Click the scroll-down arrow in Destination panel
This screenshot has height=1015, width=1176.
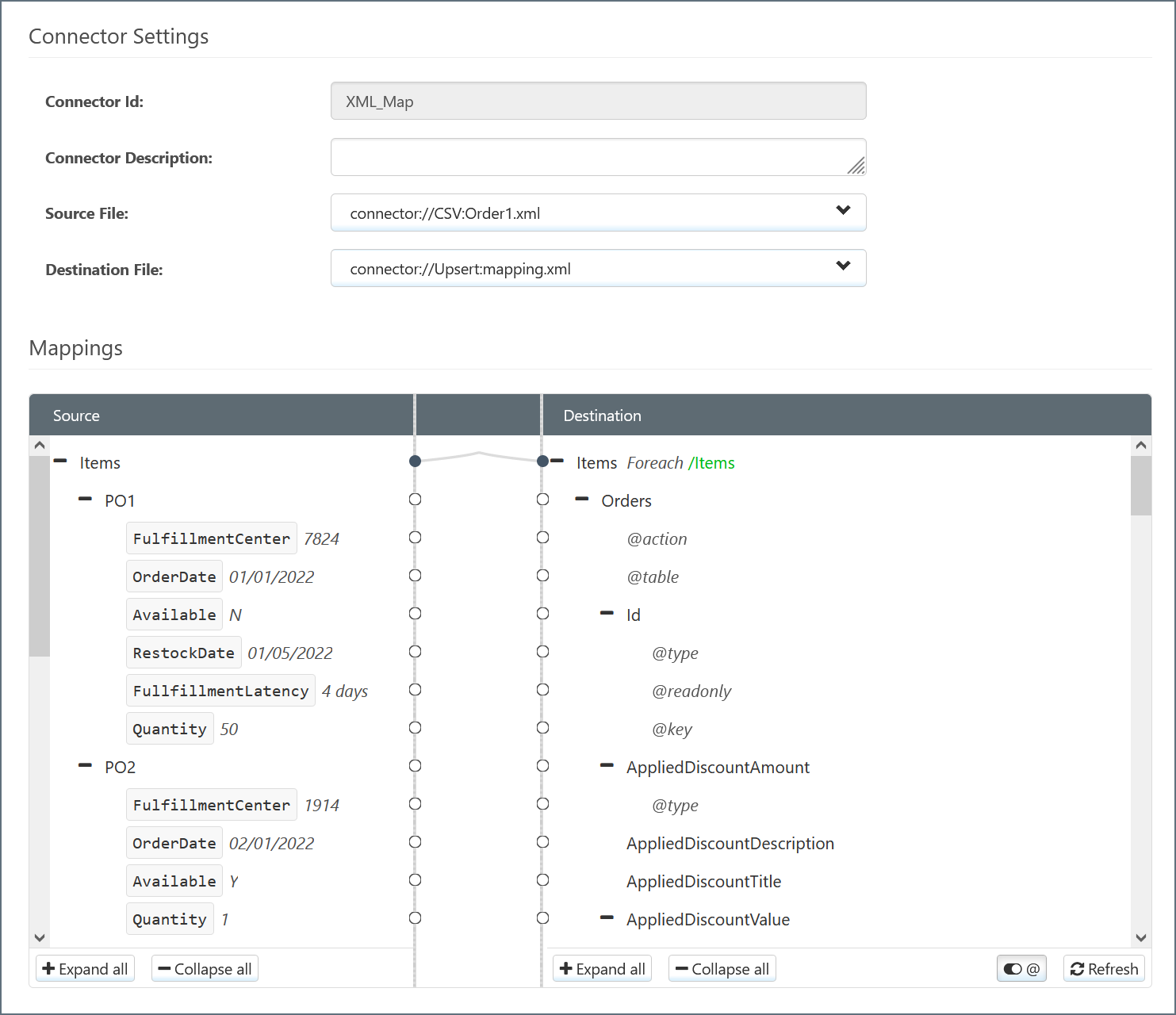click(1140, 937)
